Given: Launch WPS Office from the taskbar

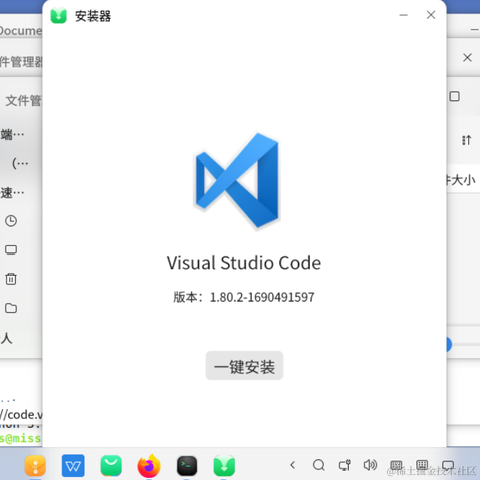Looking at the screenshot, I should point(73,466).
